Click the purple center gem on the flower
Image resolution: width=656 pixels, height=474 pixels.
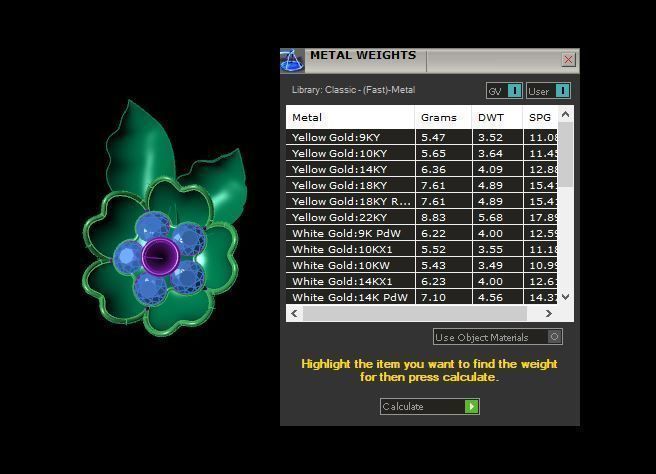[x=161, y=256]
